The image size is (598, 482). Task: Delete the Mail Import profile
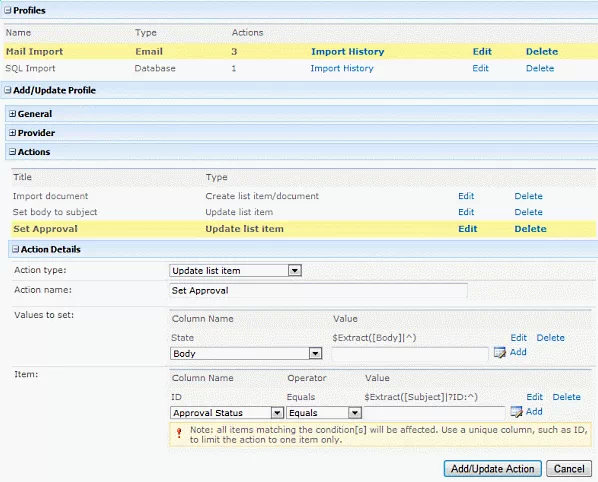(542, 51)
